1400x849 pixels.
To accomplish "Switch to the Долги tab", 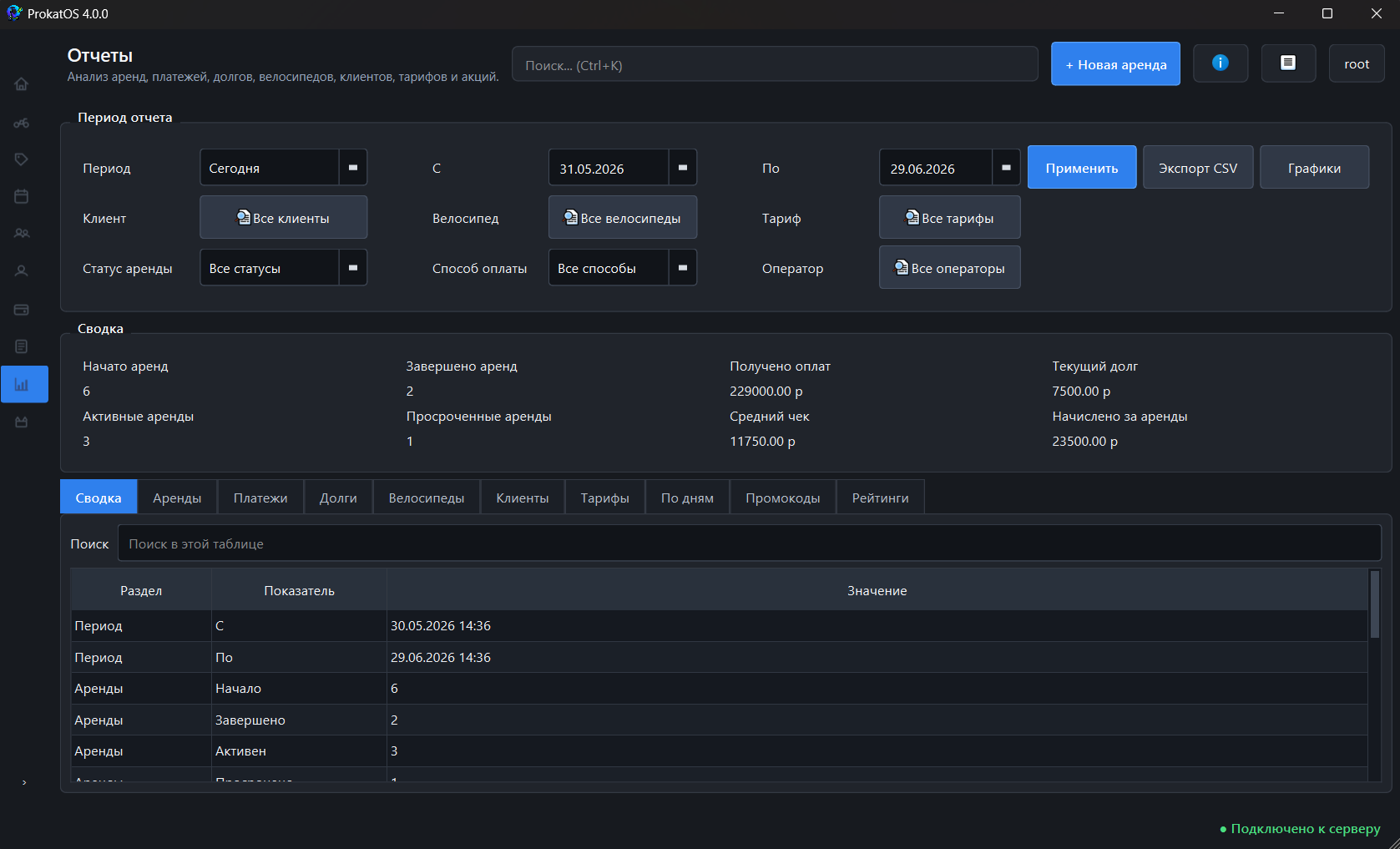I will pos(338,497).
